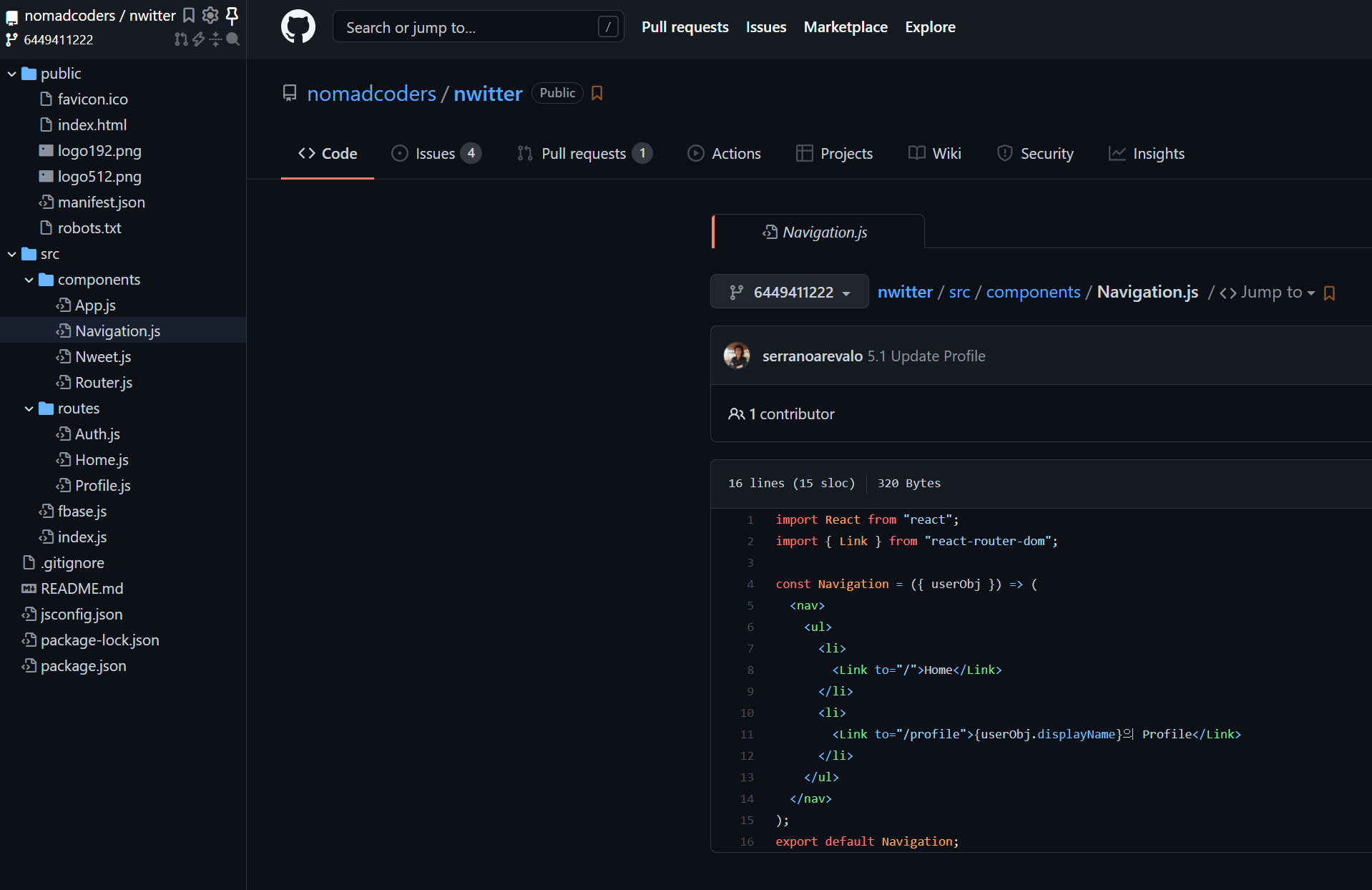This screenshot has height=890, width=1372.
Task: Click the sidebar search magnifier icon
Action: pyautogui.click(x=232, y=39)
